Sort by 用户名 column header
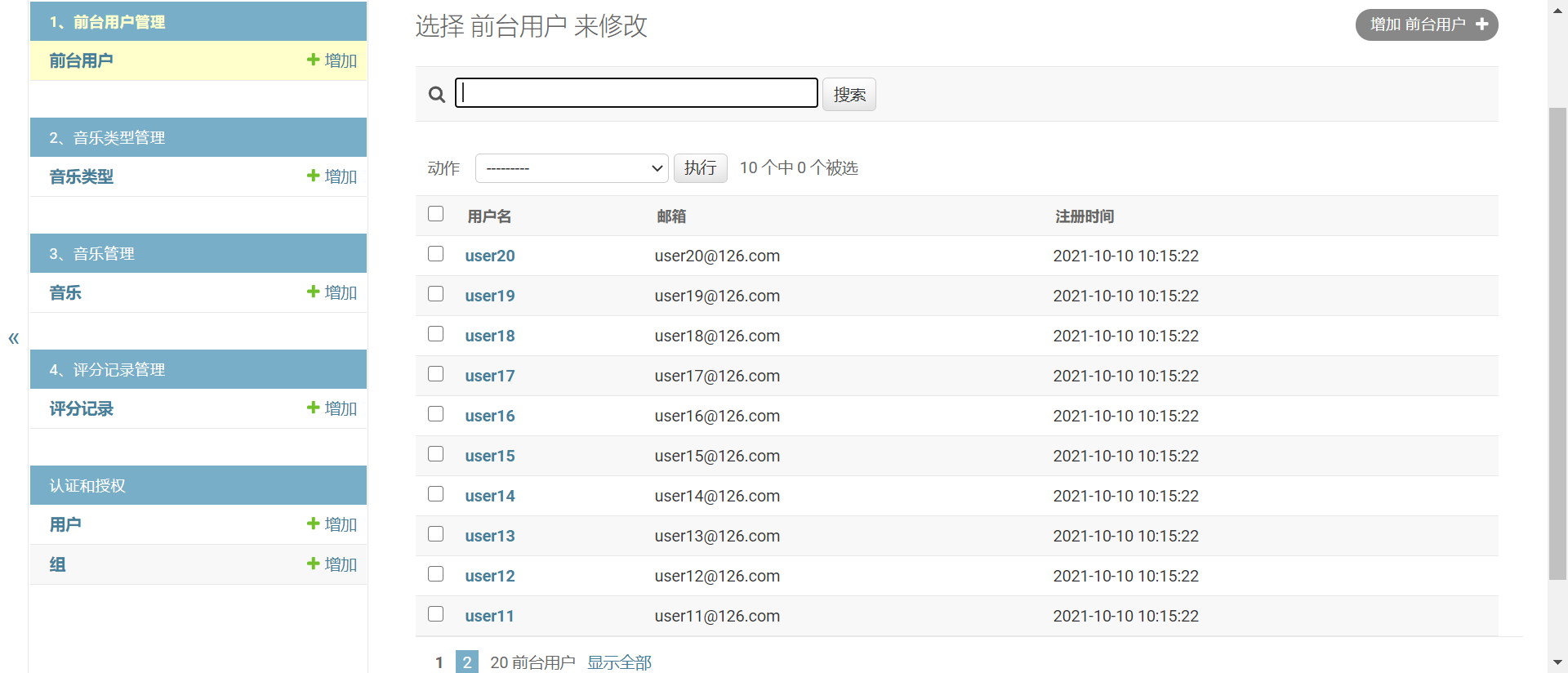Screen dimensions: 1568x673 click(x=489, y=216)
